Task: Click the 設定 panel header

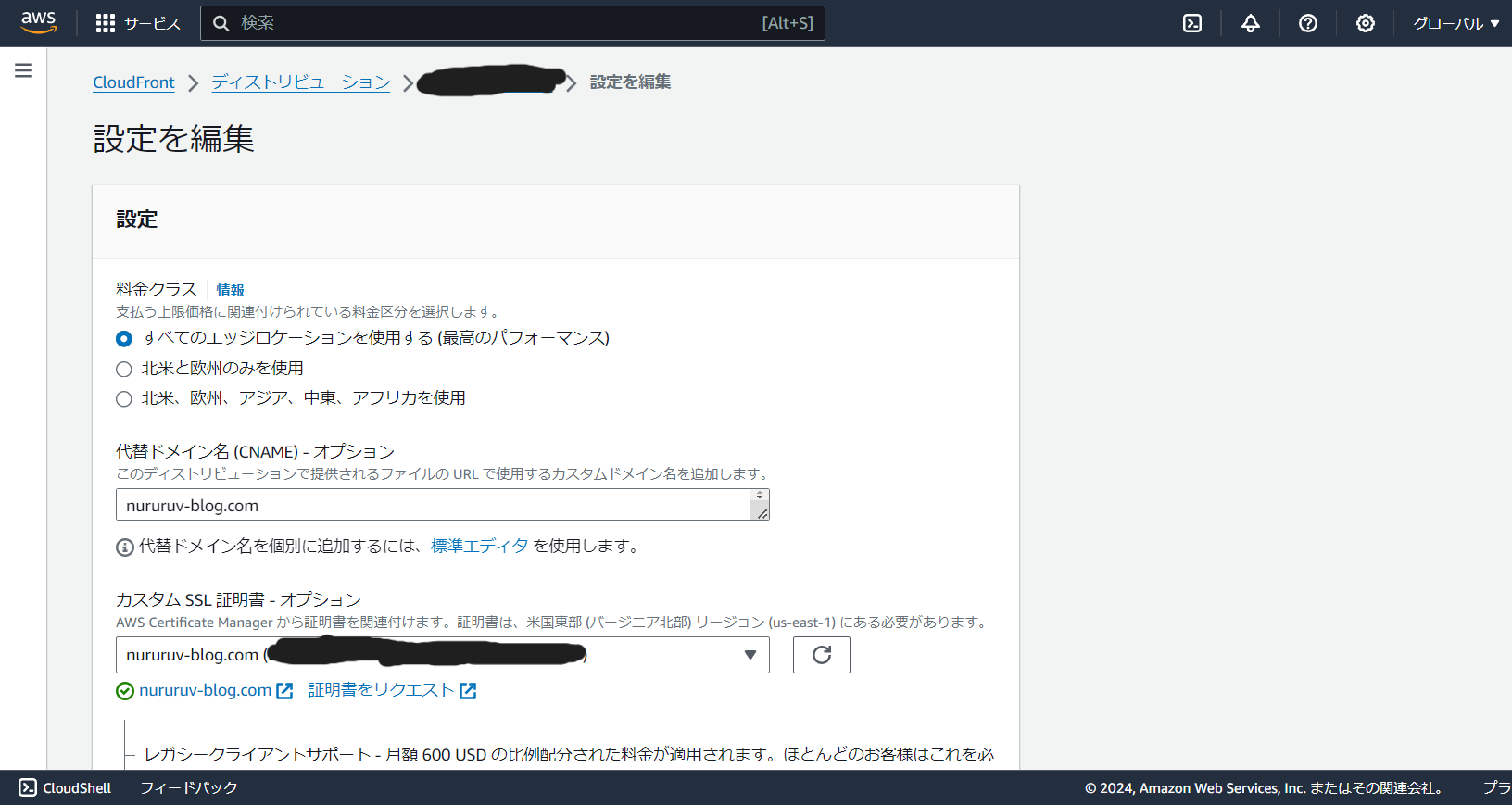Action: click(136, 220)
